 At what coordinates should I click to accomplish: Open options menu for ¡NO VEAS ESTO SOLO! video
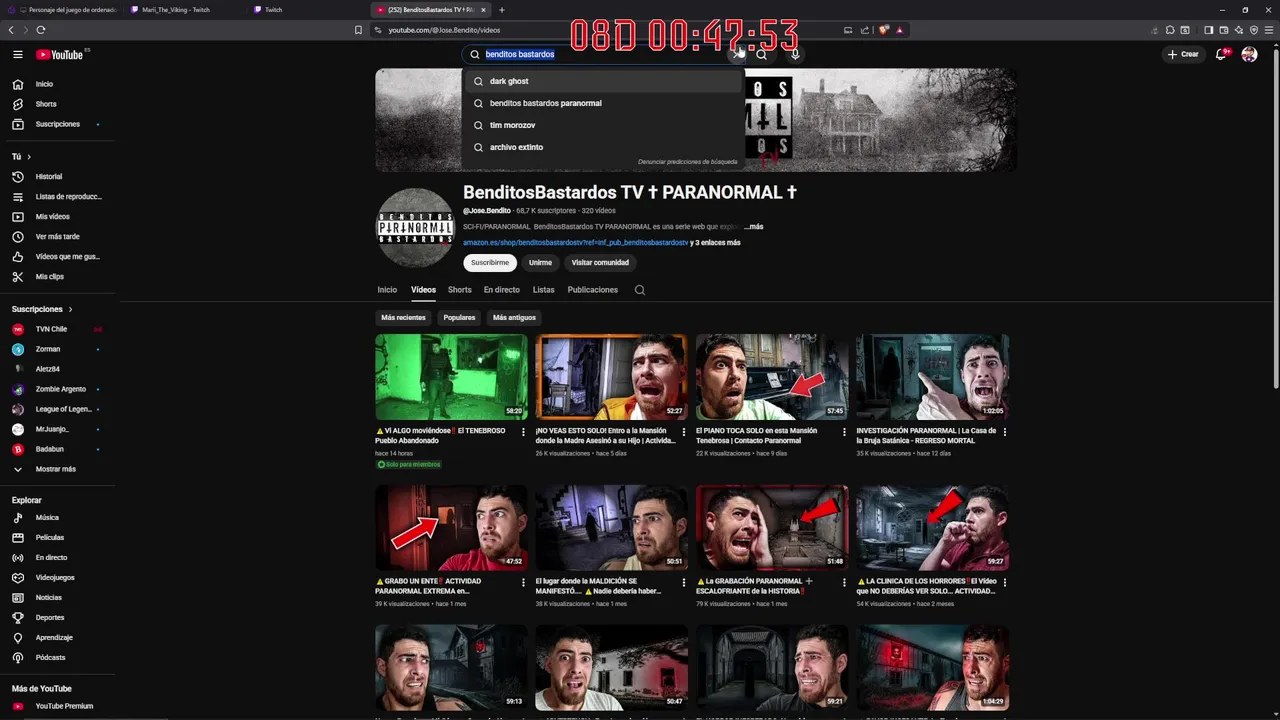[685, 432]
